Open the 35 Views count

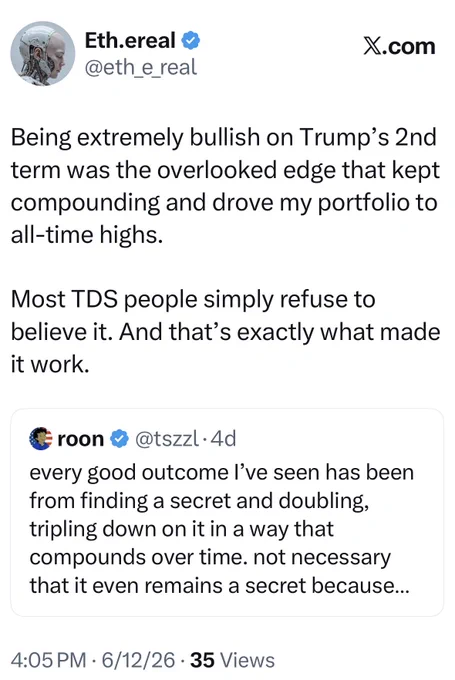(232, 660)
